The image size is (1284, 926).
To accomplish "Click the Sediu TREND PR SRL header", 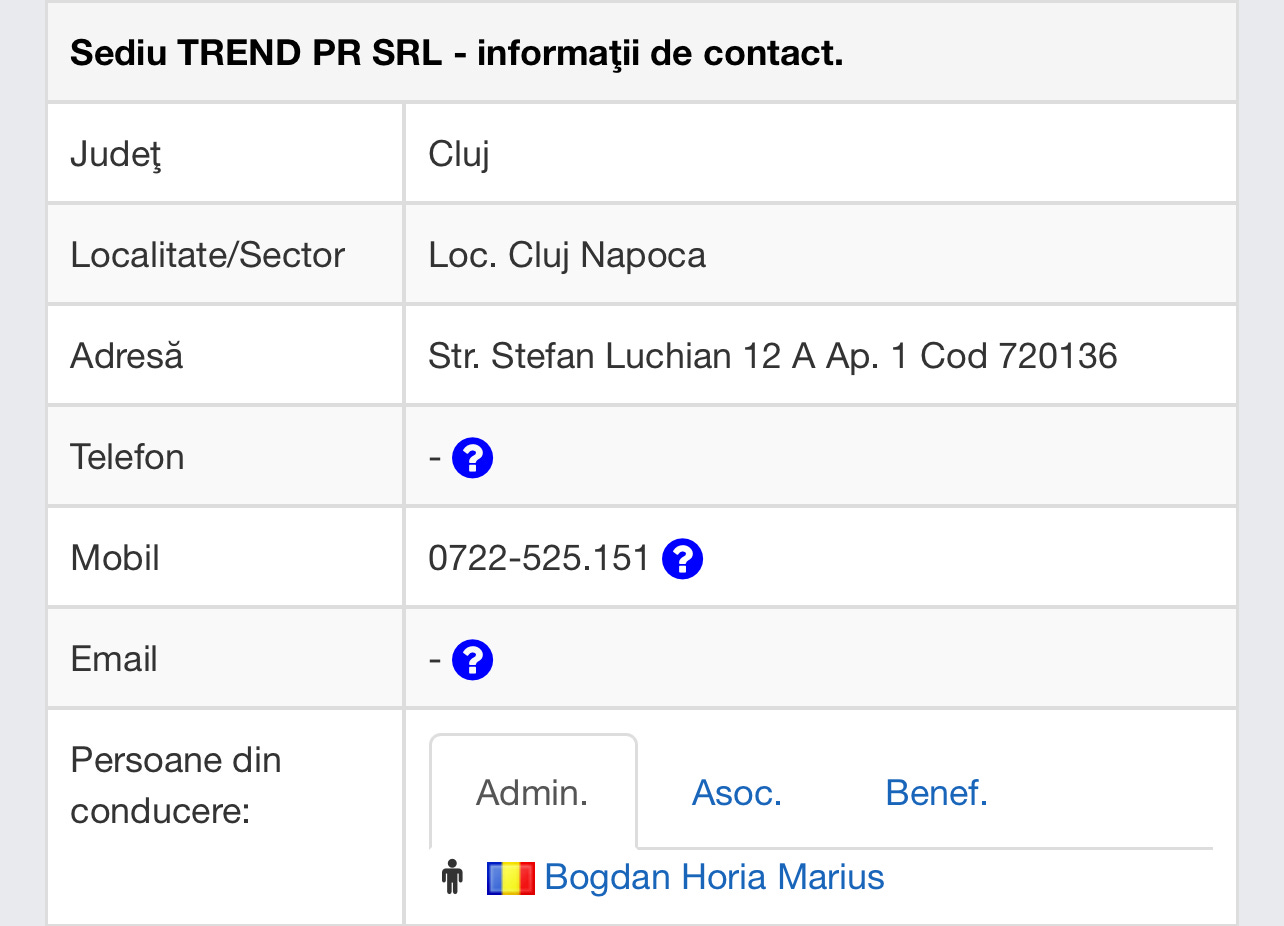I will click(x=457, y=53).
